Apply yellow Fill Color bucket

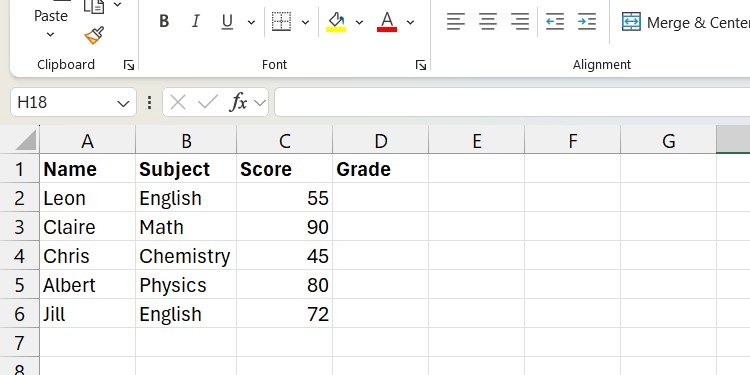pyautogui.click(x=336, y=22)
